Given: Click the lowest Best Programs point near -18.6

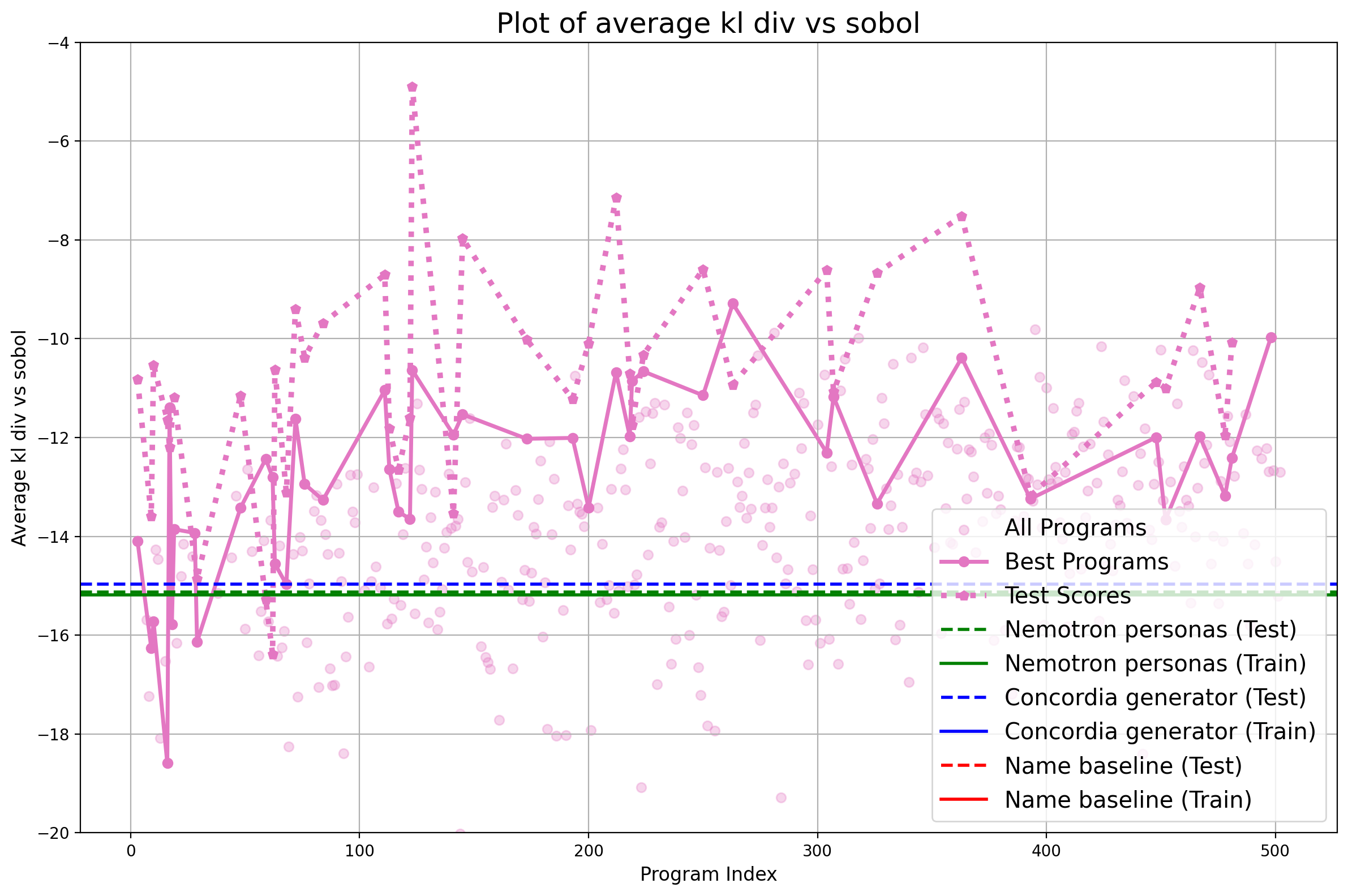Looking at the screenshot, I should click(168, 764).
